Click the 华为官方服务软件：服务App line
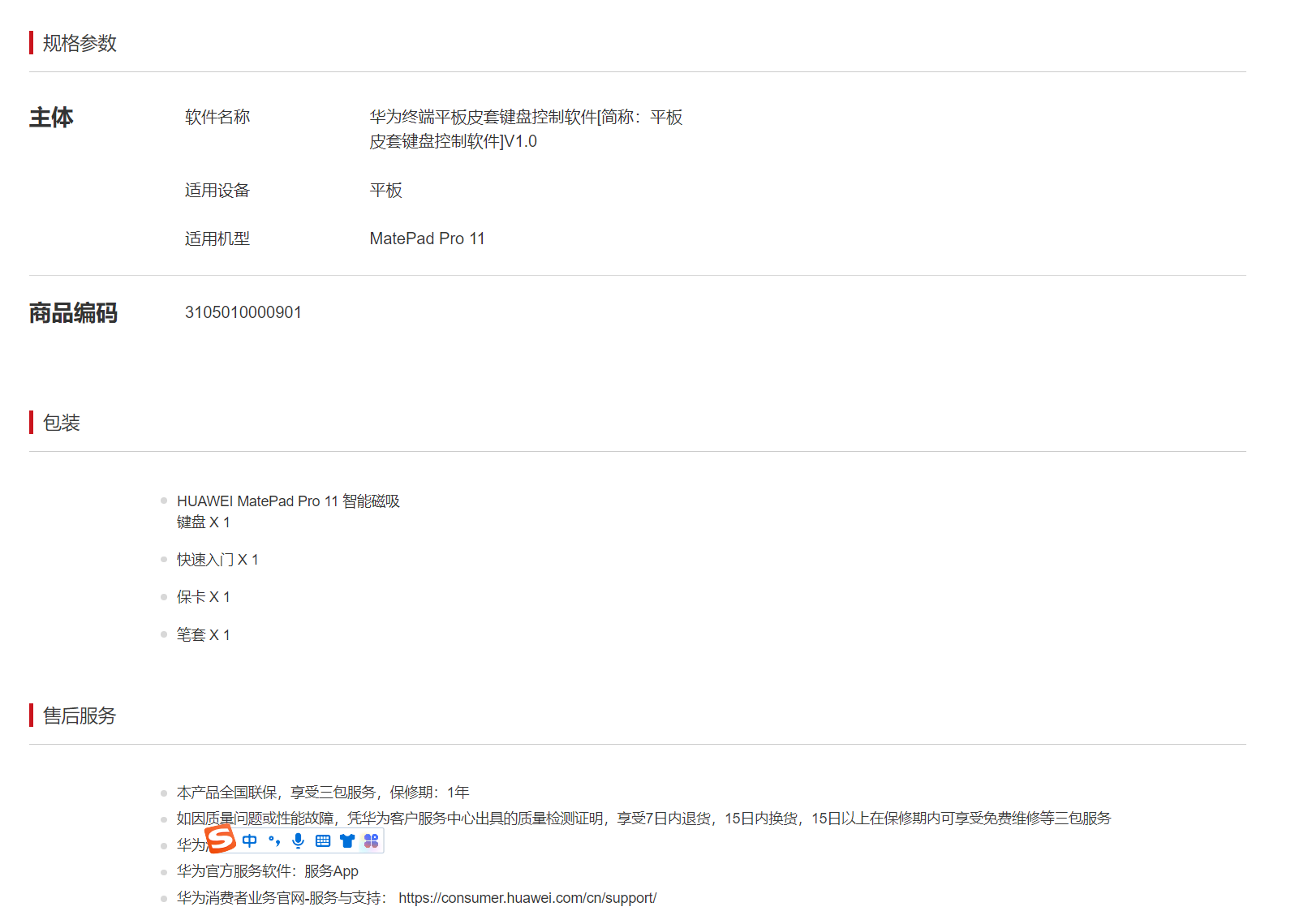The width and height of the screenshot is (1295, 924). tap(268, 871)
